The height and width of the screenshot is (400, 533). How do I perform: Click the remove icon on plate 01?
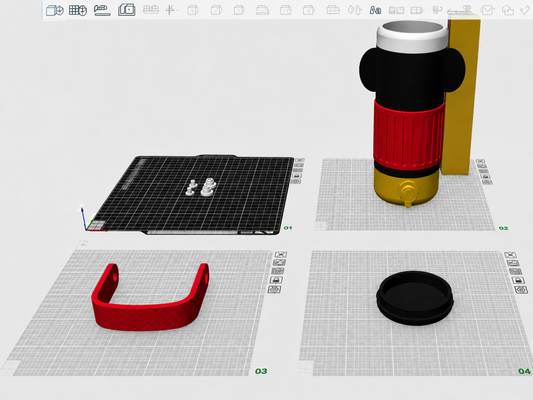[x=300, y=160]
